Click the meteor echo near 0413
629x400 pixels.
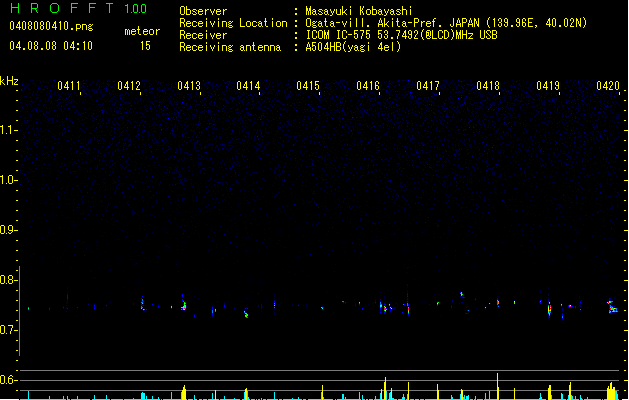pyautogui.click(x=184, y=303)
